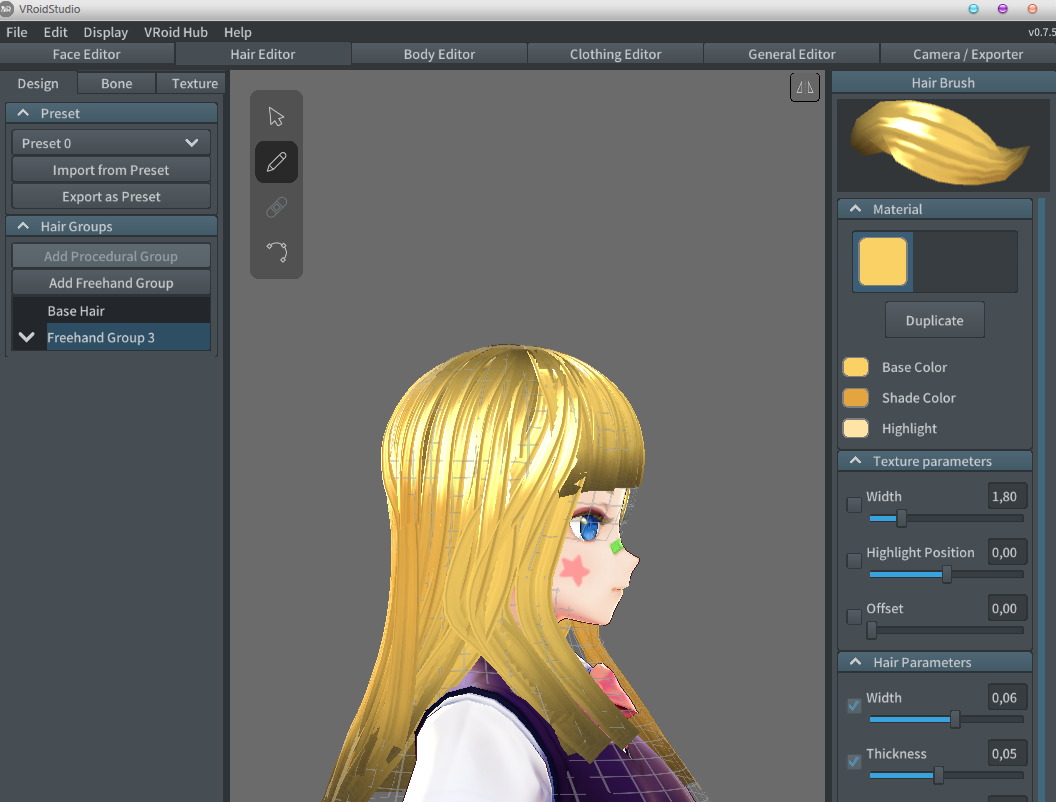1056x802 pixels.
Task: Click Import from Preset button
Action: tap(111, 170)
